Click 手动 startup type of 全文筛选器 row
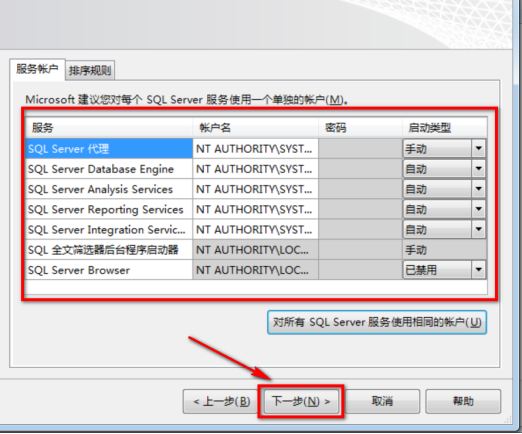This screenshot has width=522, height=434. click(445, 250)
